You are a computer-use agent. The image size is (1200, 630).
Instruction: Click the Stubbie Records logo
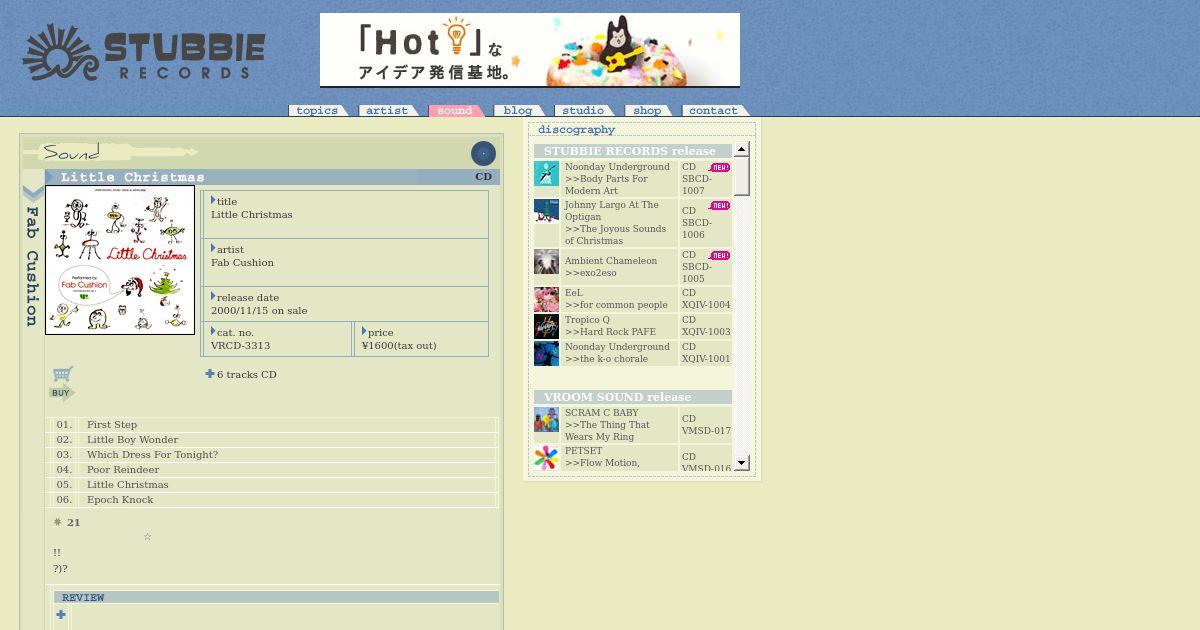click(144, 53)
